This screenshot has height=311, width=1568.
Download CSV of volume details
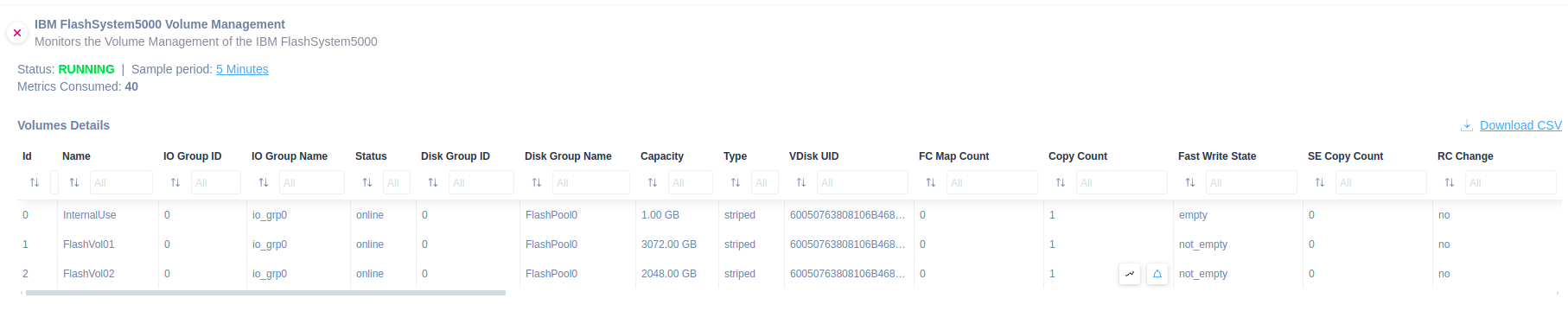[x=1520, y=125]
